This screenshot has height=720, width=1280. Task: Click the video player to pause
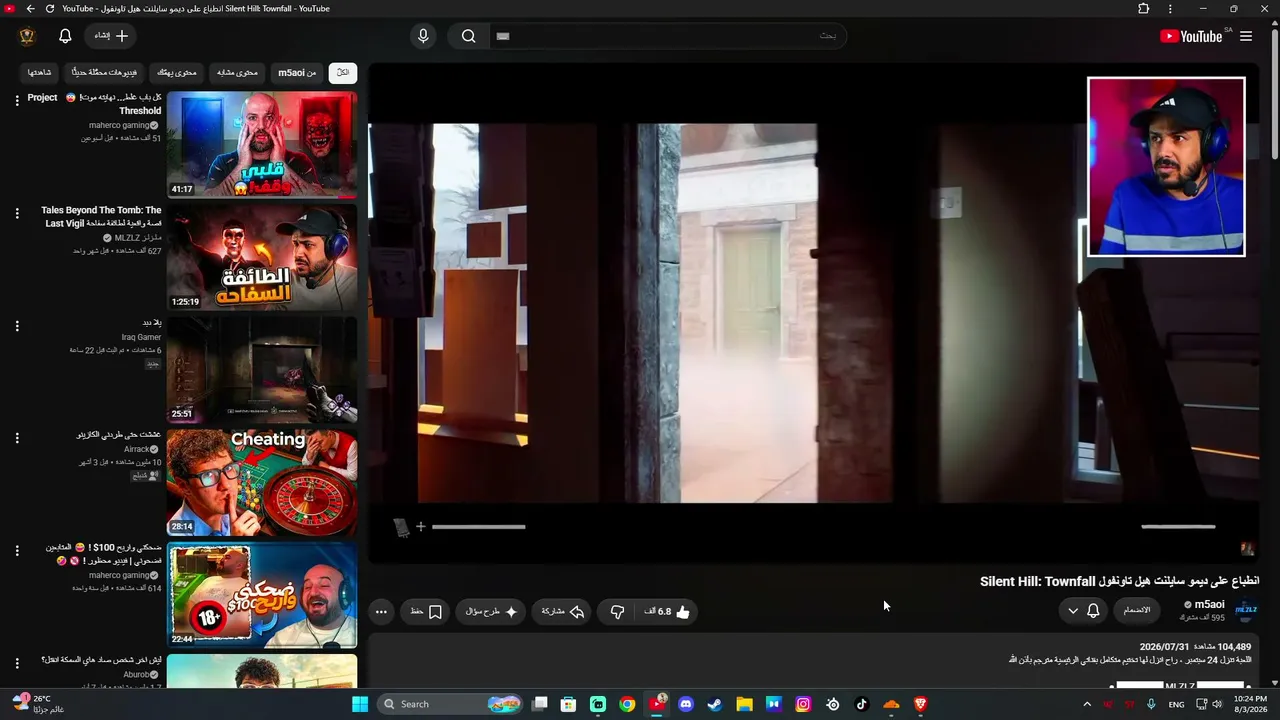pyautogui.click(x=813, y=313)
